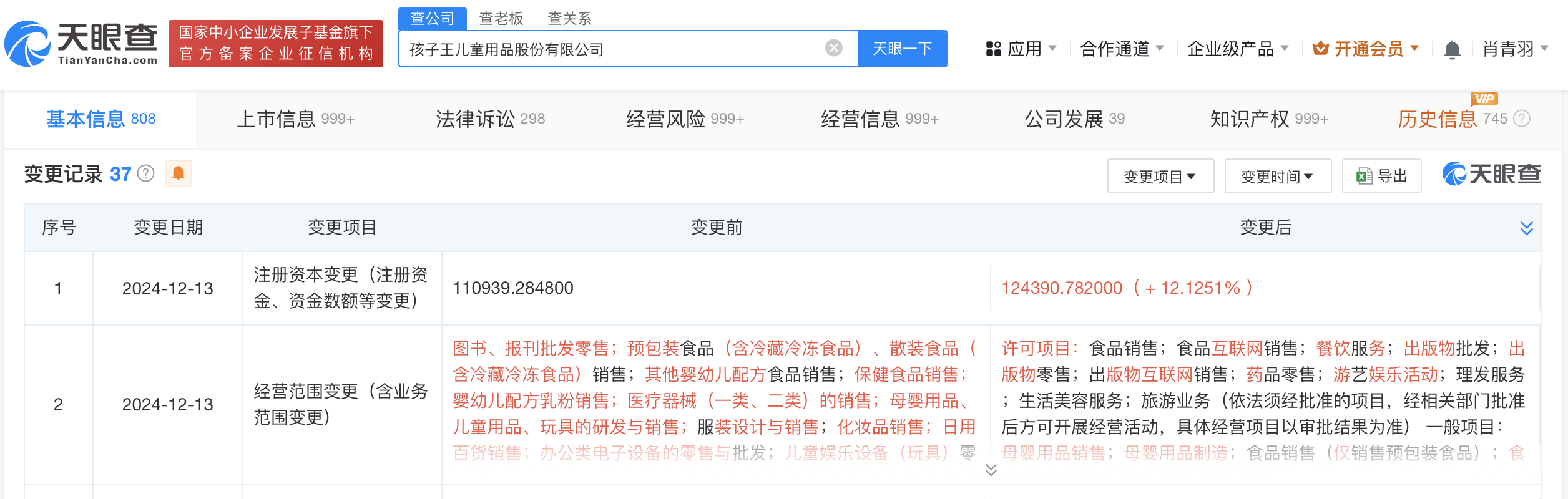Switch to the 查关系 search tab

pyautogui.click(x=569, y=19)
